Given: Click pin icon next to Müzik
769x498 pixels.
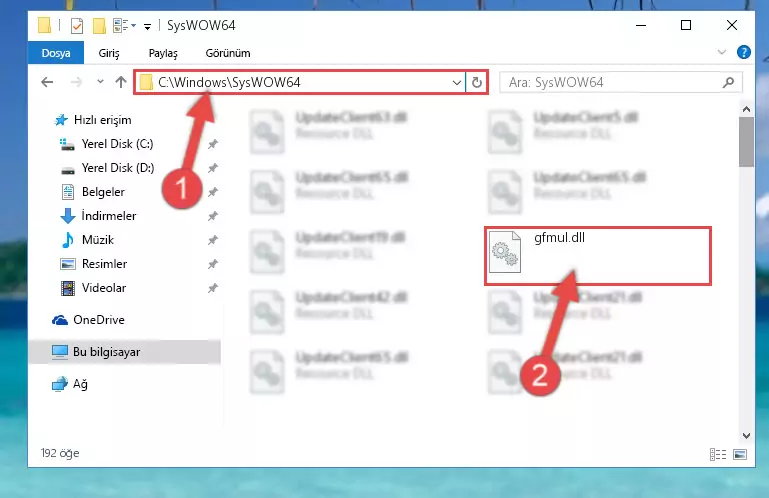Looking at the screenshot, I should coord(212,240).
